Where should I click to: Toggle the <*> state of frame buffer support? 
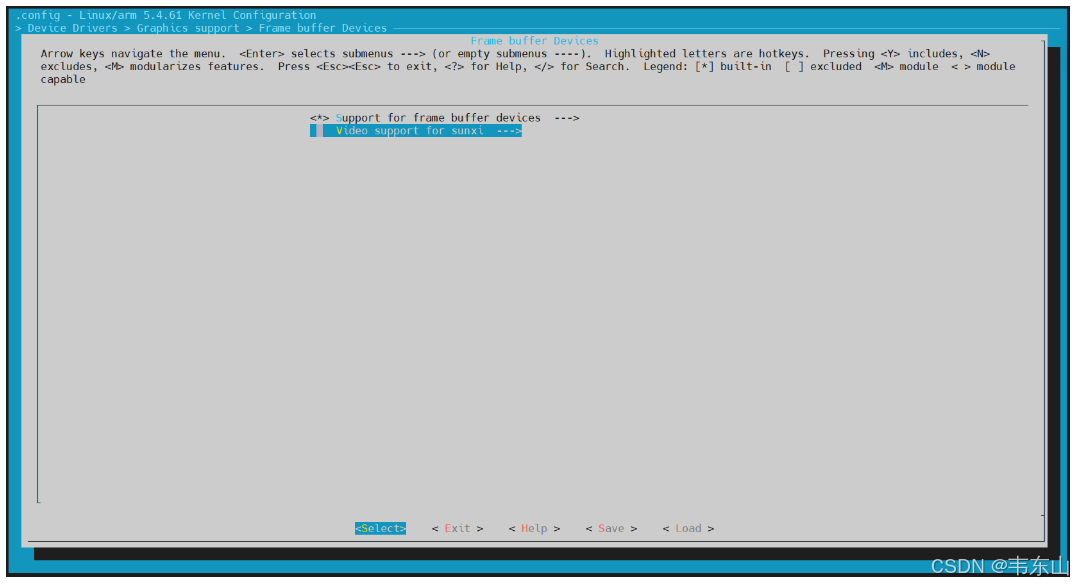[319, 118]
